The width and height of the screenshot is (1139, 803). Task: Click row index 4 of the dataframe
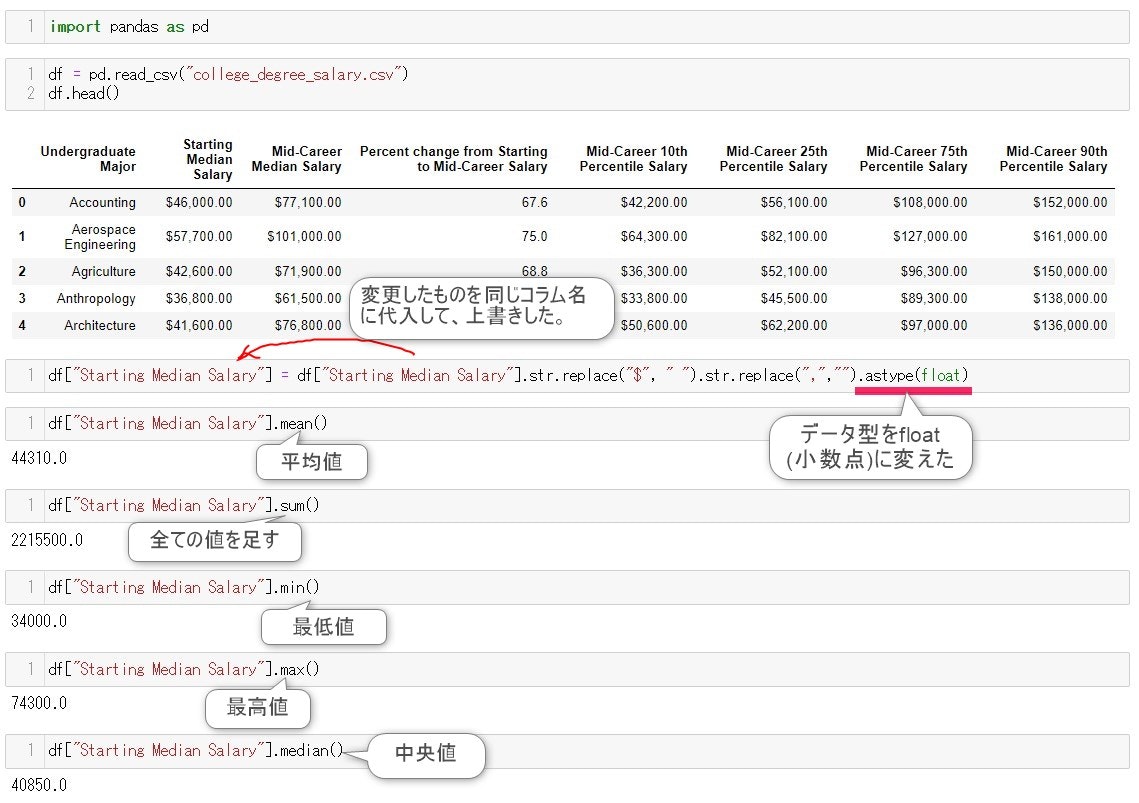click(22, 326)
